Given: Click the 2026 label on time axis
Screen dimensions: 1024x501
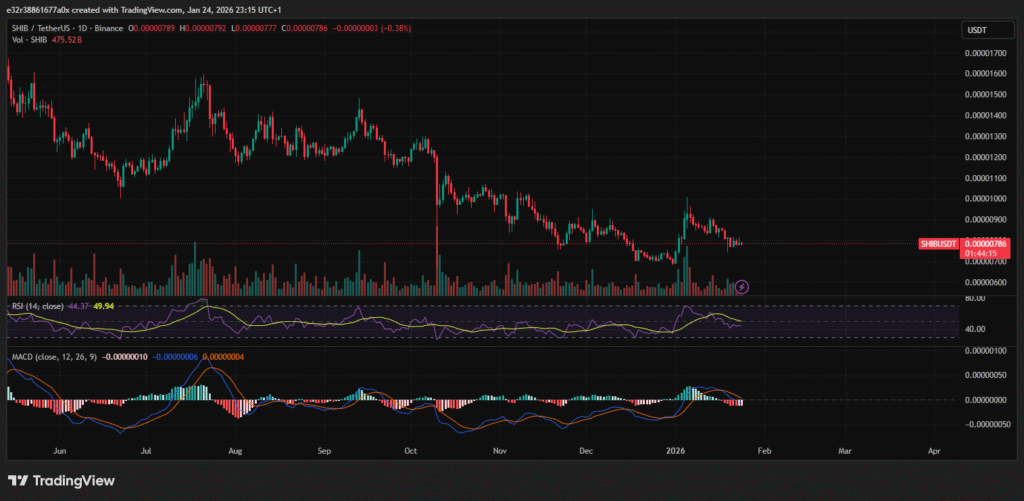Looking at the screenshot, I should [678, 451].
